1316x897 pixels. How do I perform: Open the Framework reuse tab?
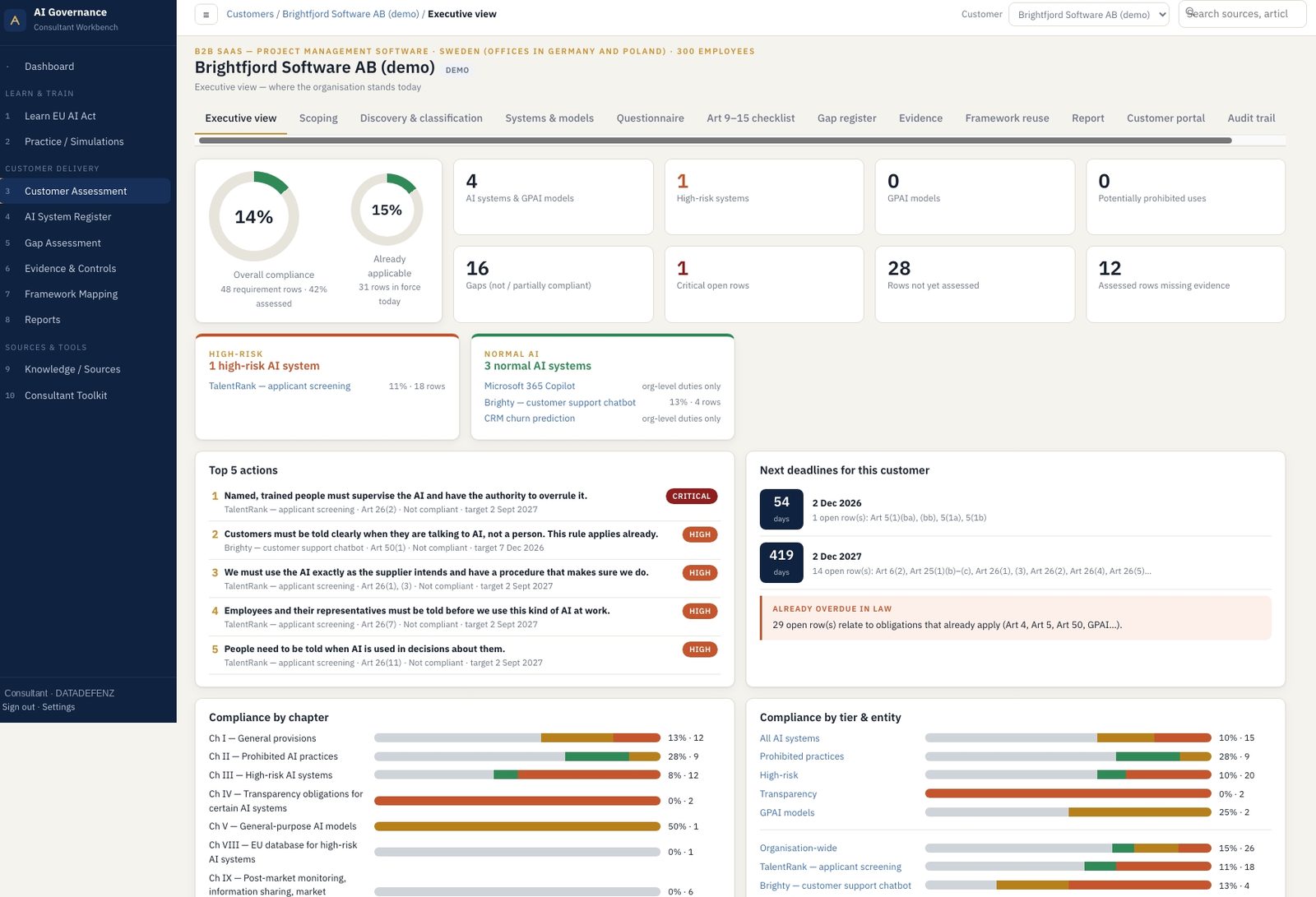point(1007,118)
